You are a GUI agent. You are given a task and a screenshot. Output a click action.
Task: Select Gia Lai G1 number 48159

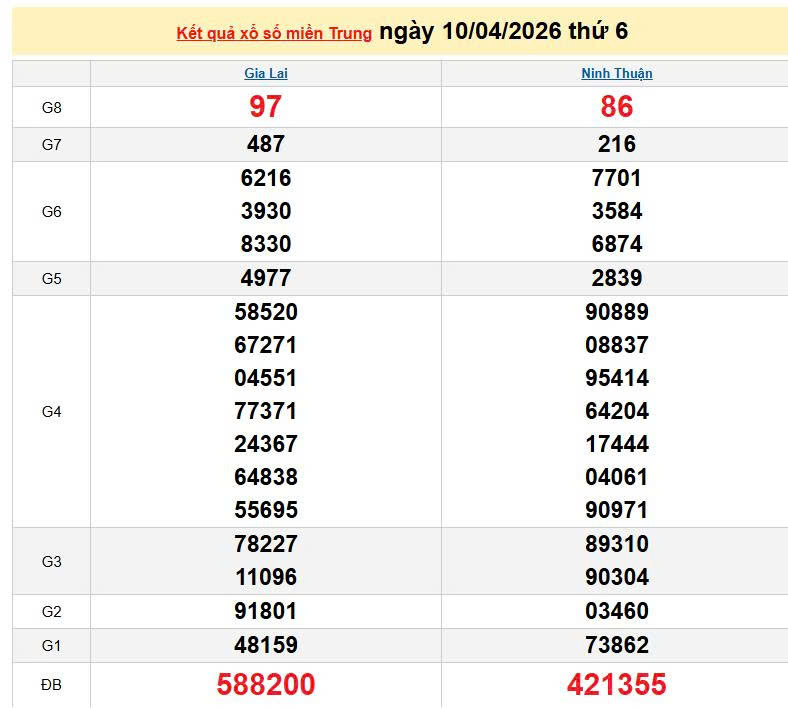coord(266,645)
